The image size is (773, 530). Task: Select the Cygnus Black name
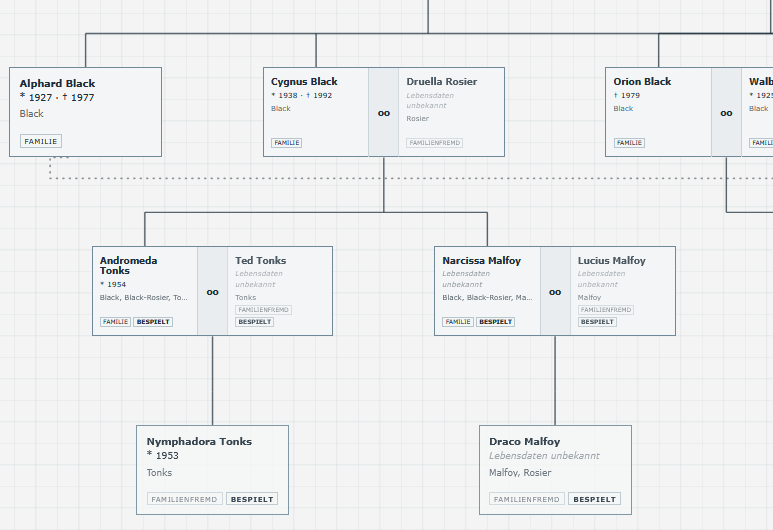coord(304,81)
